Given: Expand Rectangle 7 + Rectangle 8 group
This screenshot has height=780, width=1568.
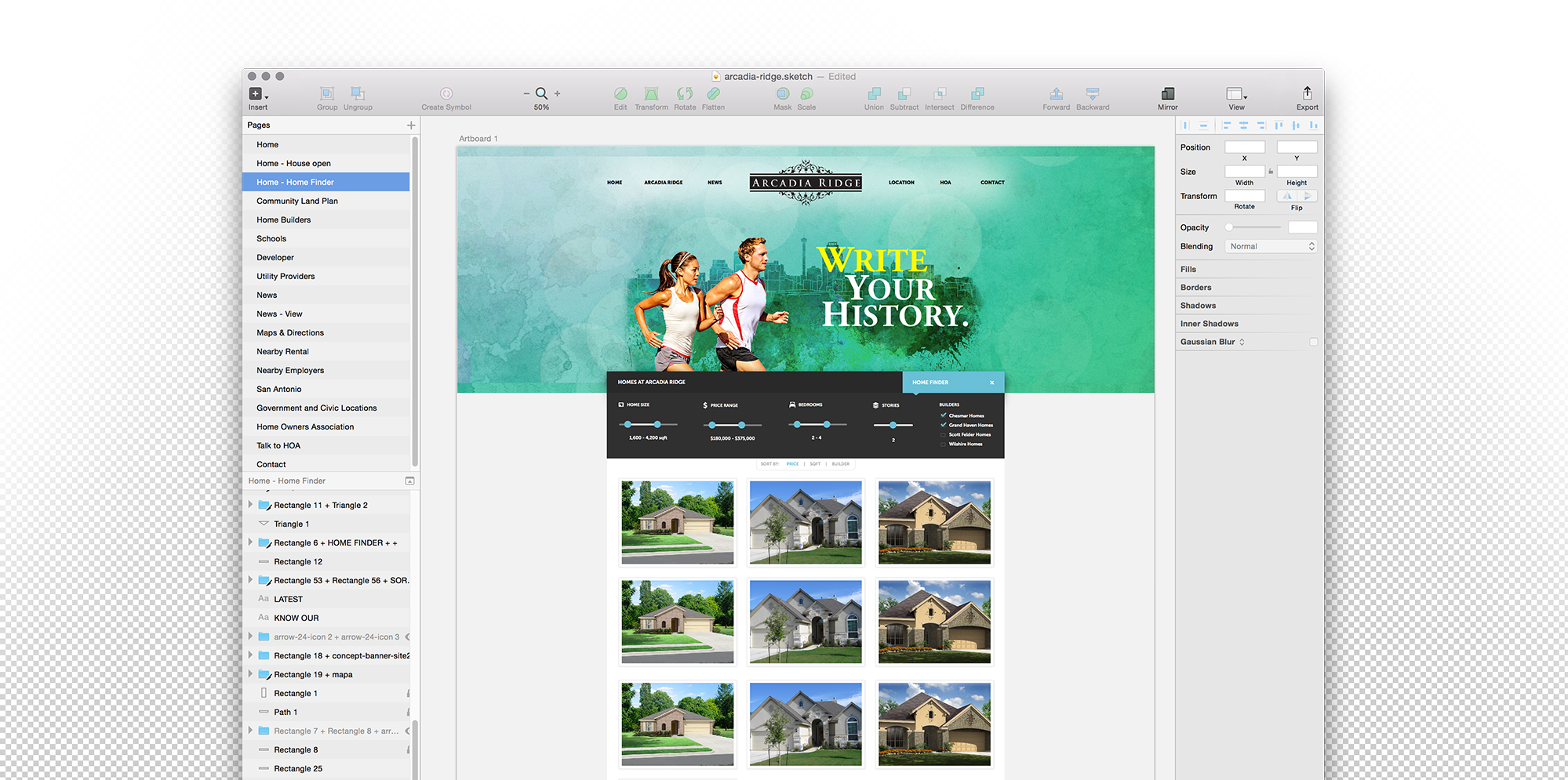Looking at the screenshot, I should coord(250,731).
